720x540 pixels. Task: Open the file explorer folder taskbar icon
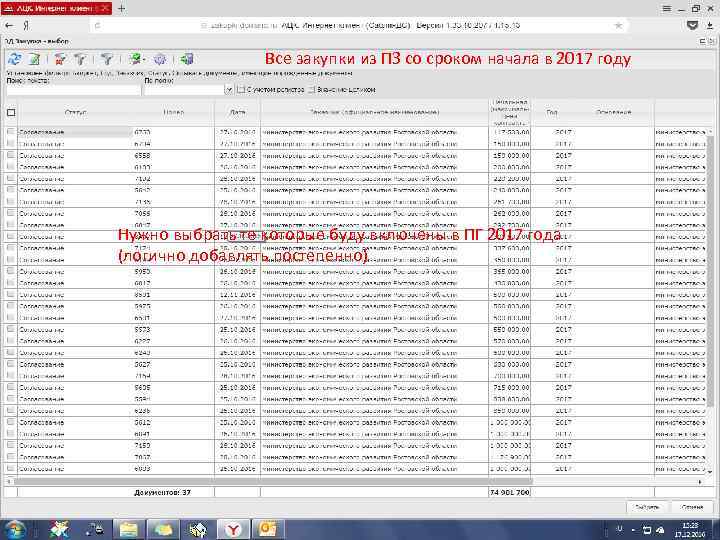(129, 529)
